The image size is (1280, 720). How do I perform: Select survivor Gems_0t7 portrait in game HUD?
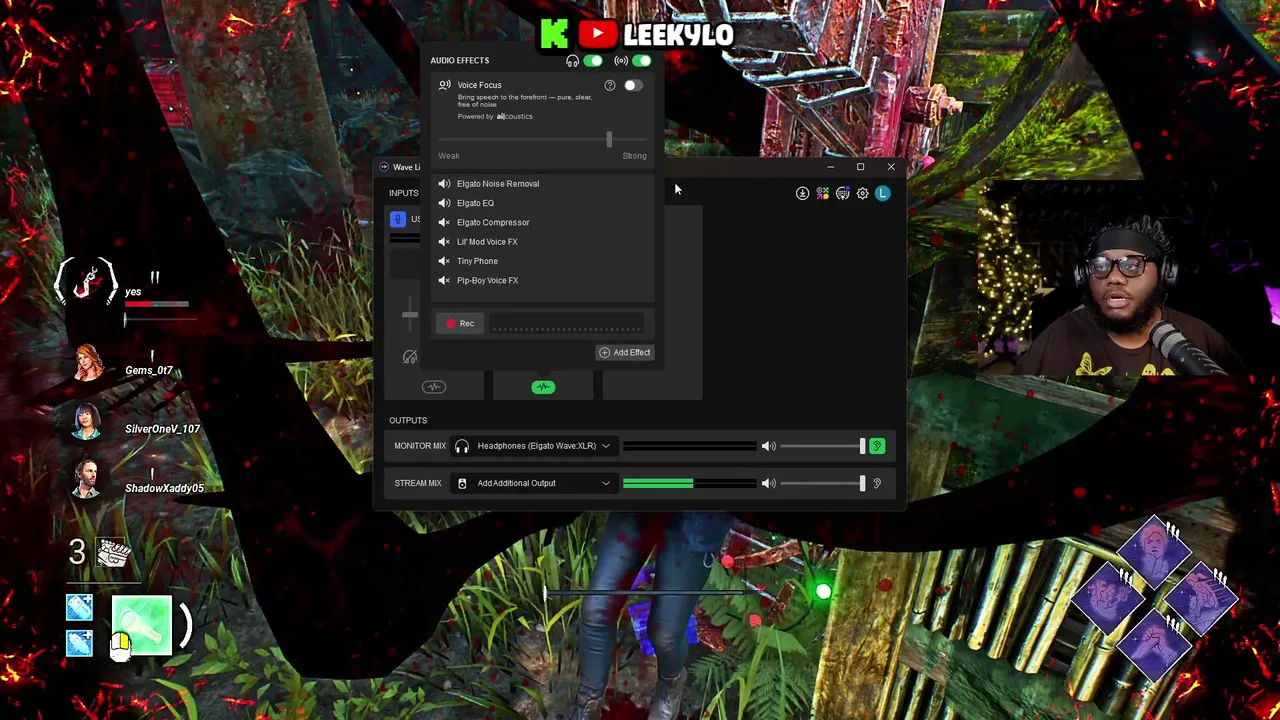[x=88, y=364]
